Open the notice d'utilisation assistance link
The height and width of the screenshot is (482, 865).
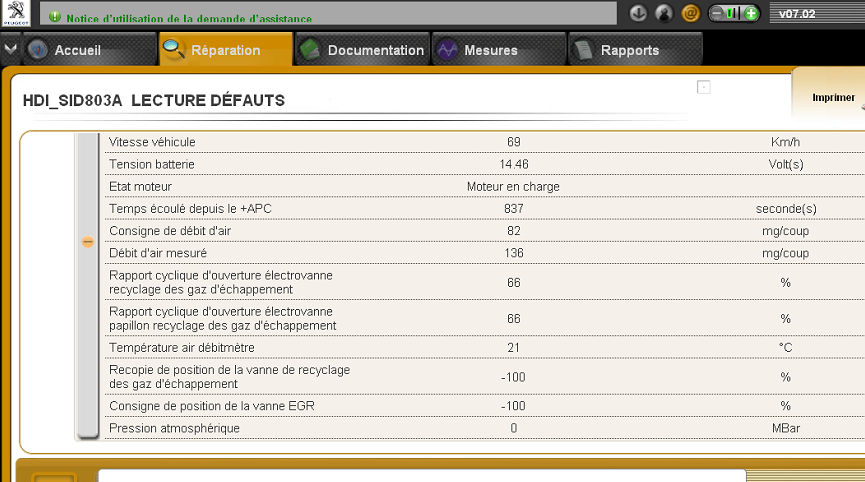pyautogui.click(x=189, y=18)
